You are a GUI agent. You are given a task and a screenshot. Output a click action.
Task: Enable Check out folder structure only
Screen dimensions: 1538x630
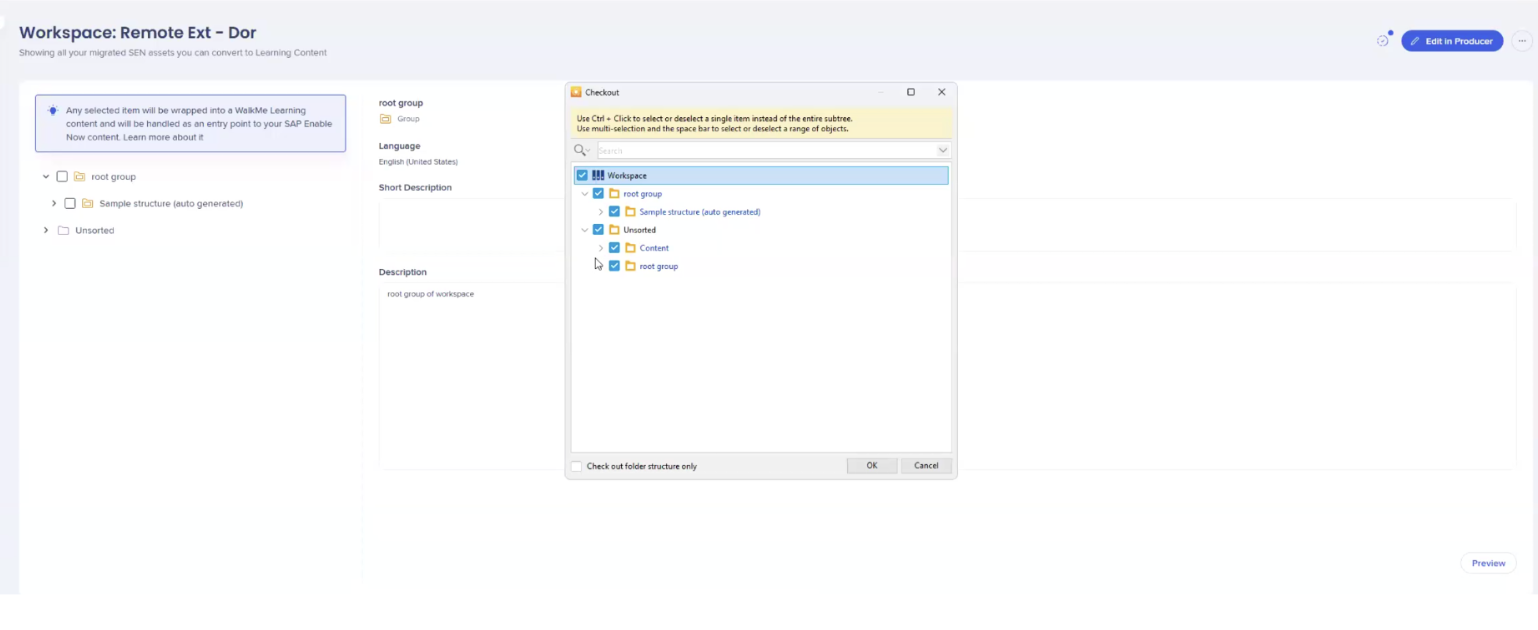coord(577,466)
